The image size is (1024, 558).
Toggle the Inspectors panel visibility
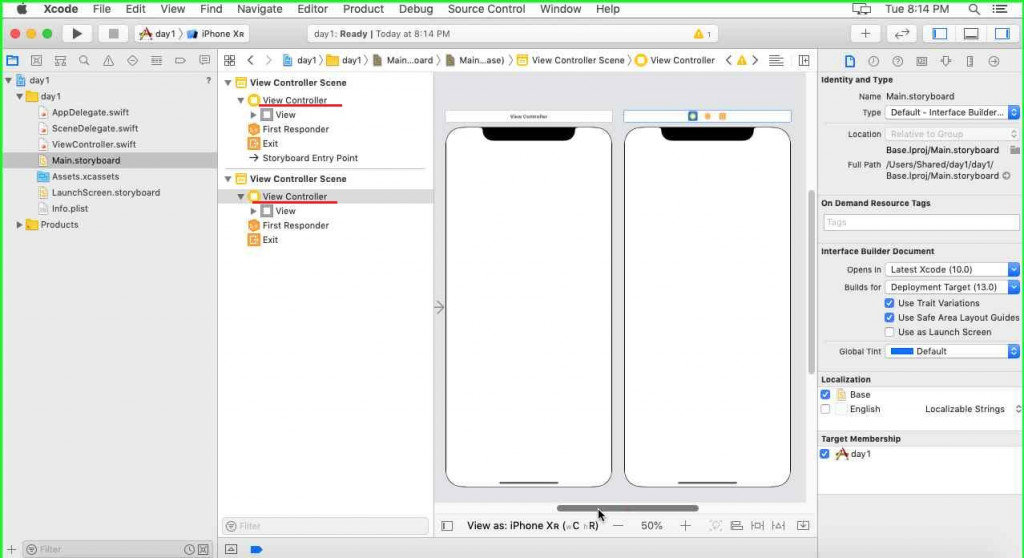[1002, 33]
